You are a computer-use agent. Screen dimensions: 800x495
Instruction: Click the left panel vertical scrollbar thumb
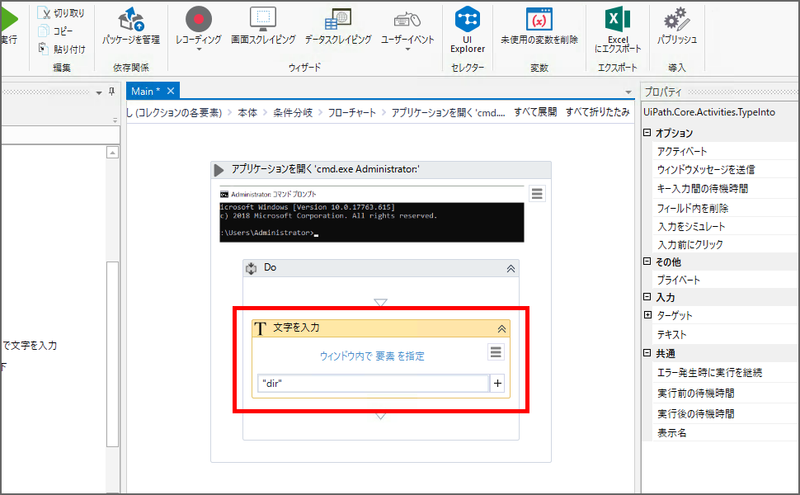(112, 354)
